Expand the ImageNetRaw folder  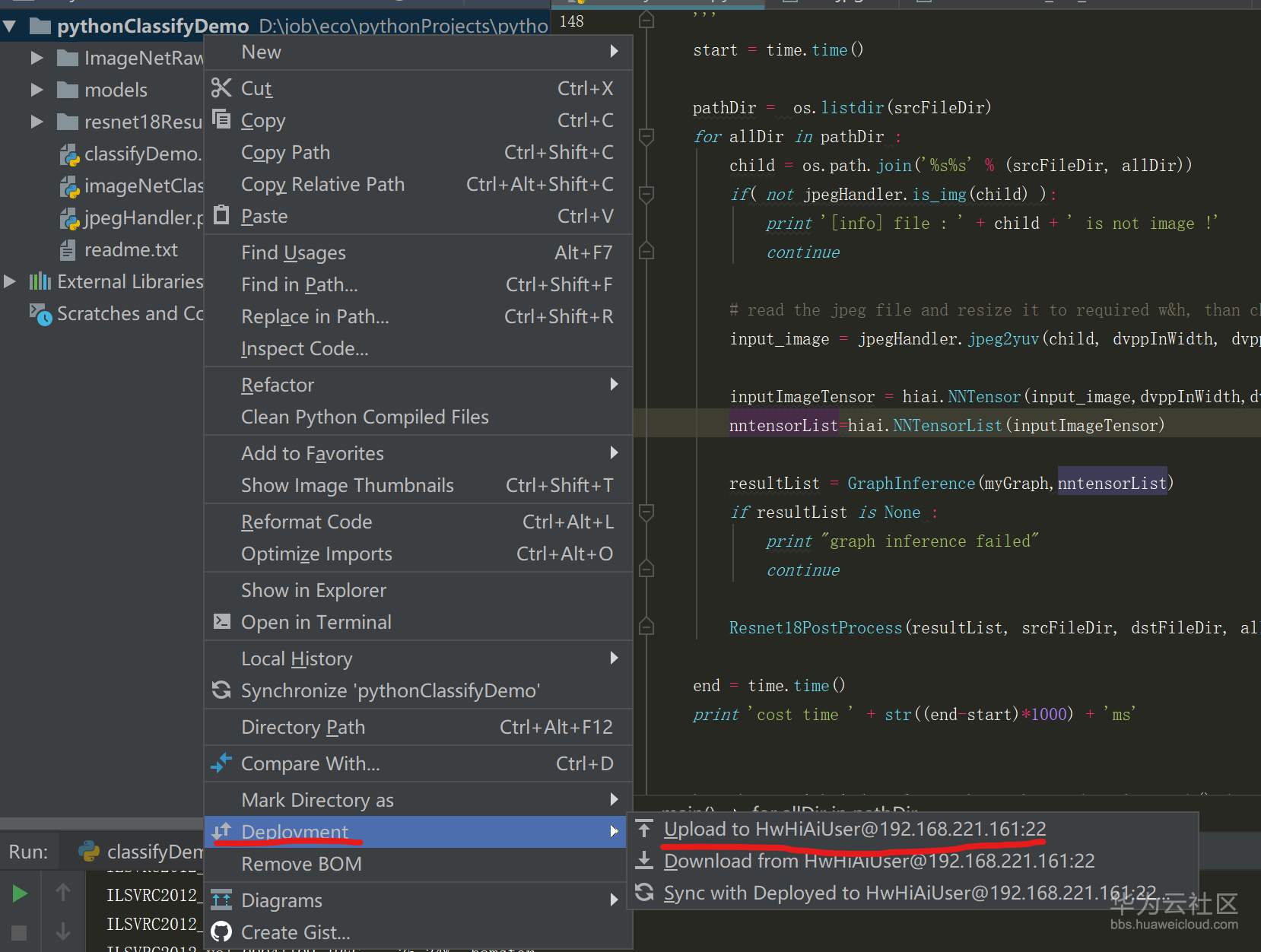[x=37, y=58]
